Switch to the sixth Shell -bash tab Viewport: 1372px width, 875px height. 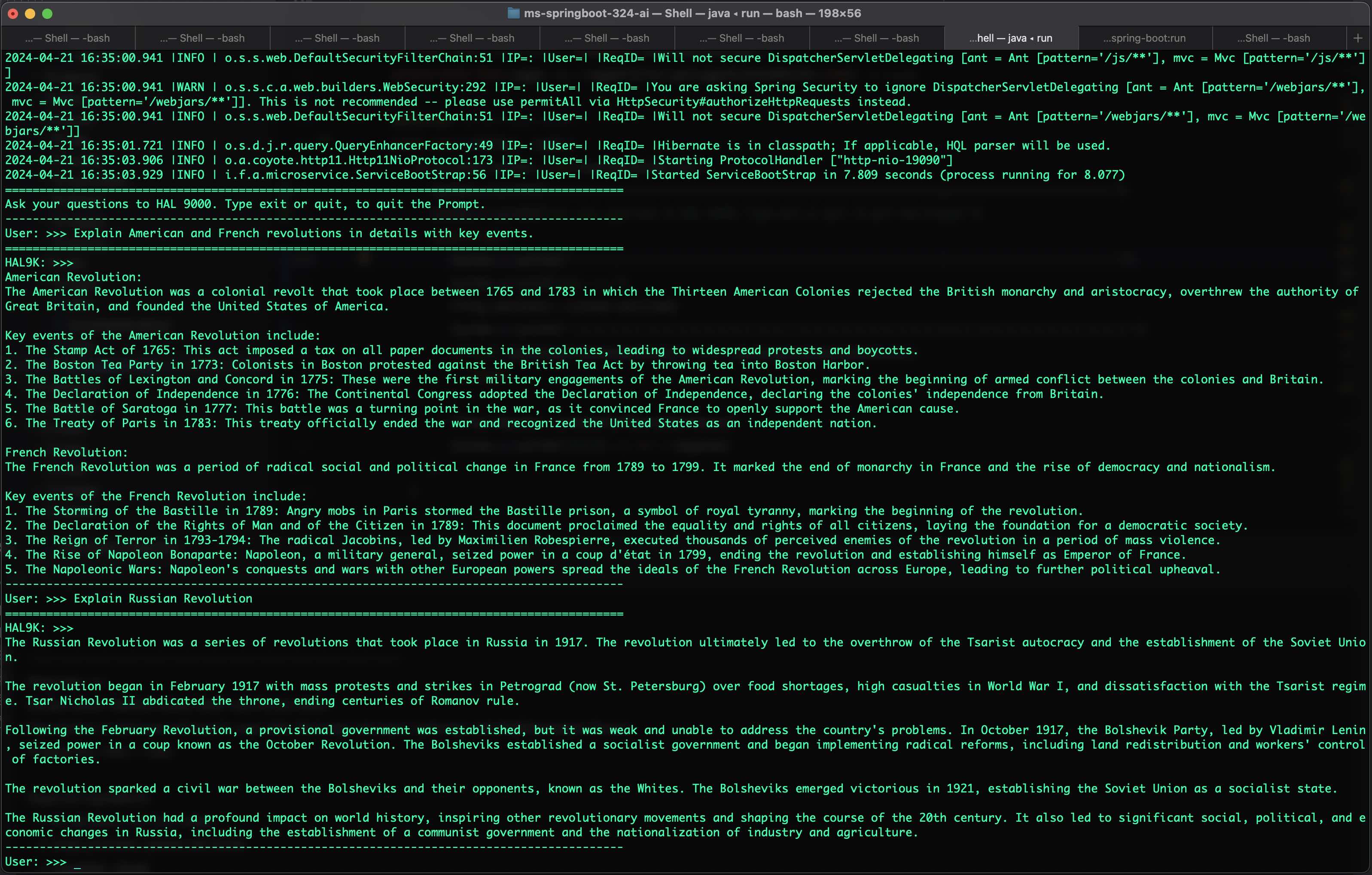pyautogui.click(x=742, y=38)
